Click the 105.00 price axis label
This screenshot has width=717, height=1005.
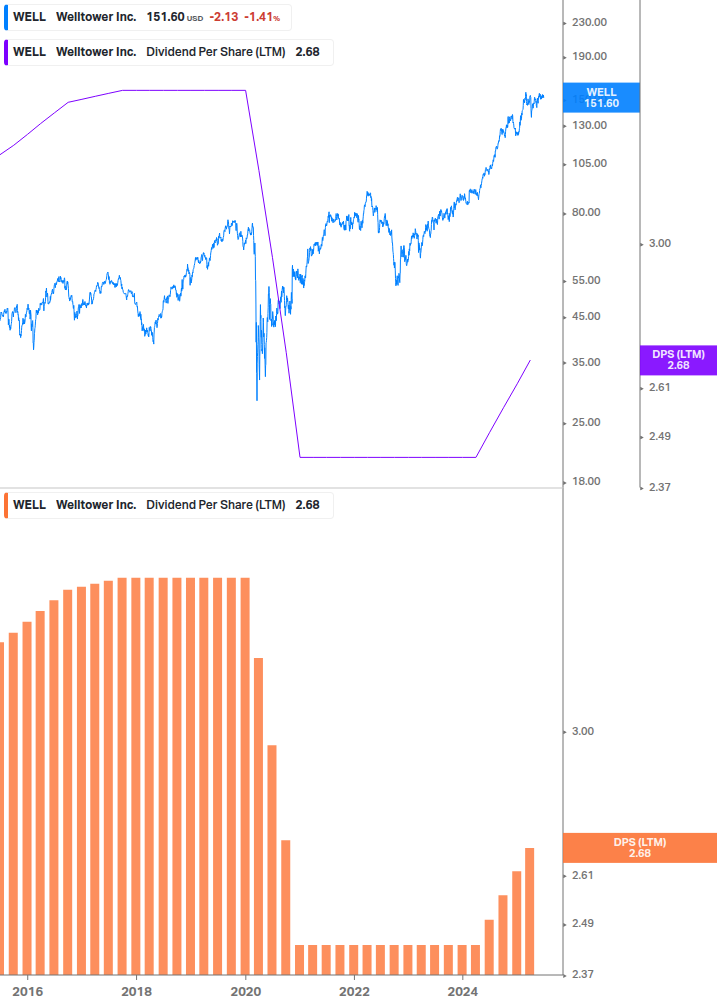(589, 163)
